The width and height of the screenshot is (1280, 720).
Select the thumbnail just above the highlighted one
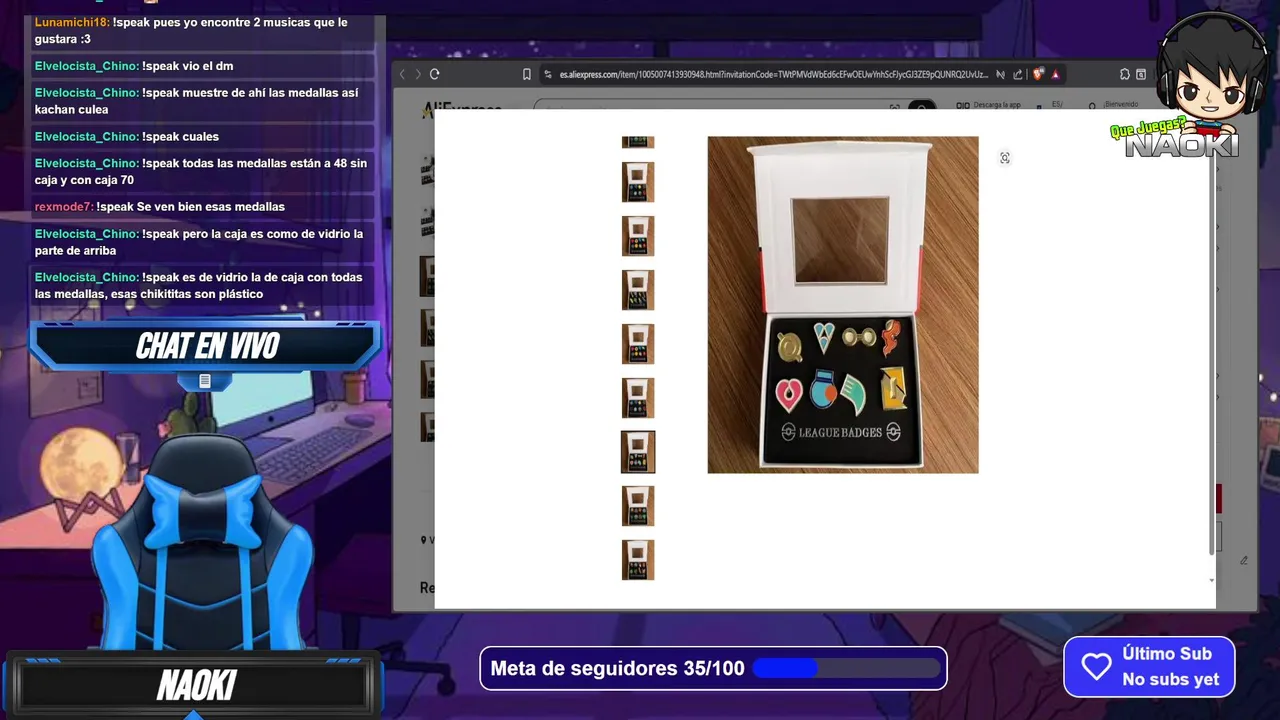638,398
